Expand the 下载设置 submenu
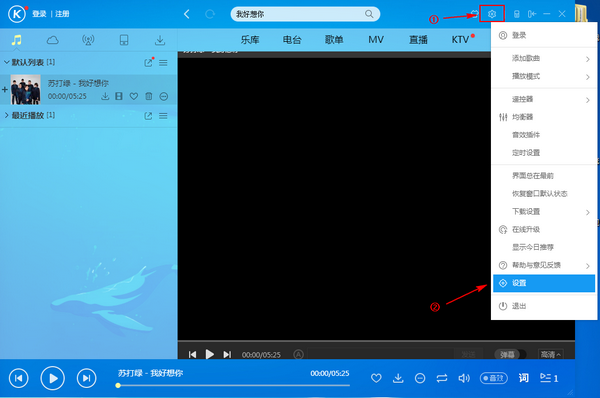The width and height of the screenshot is (600, 398). 543,212
